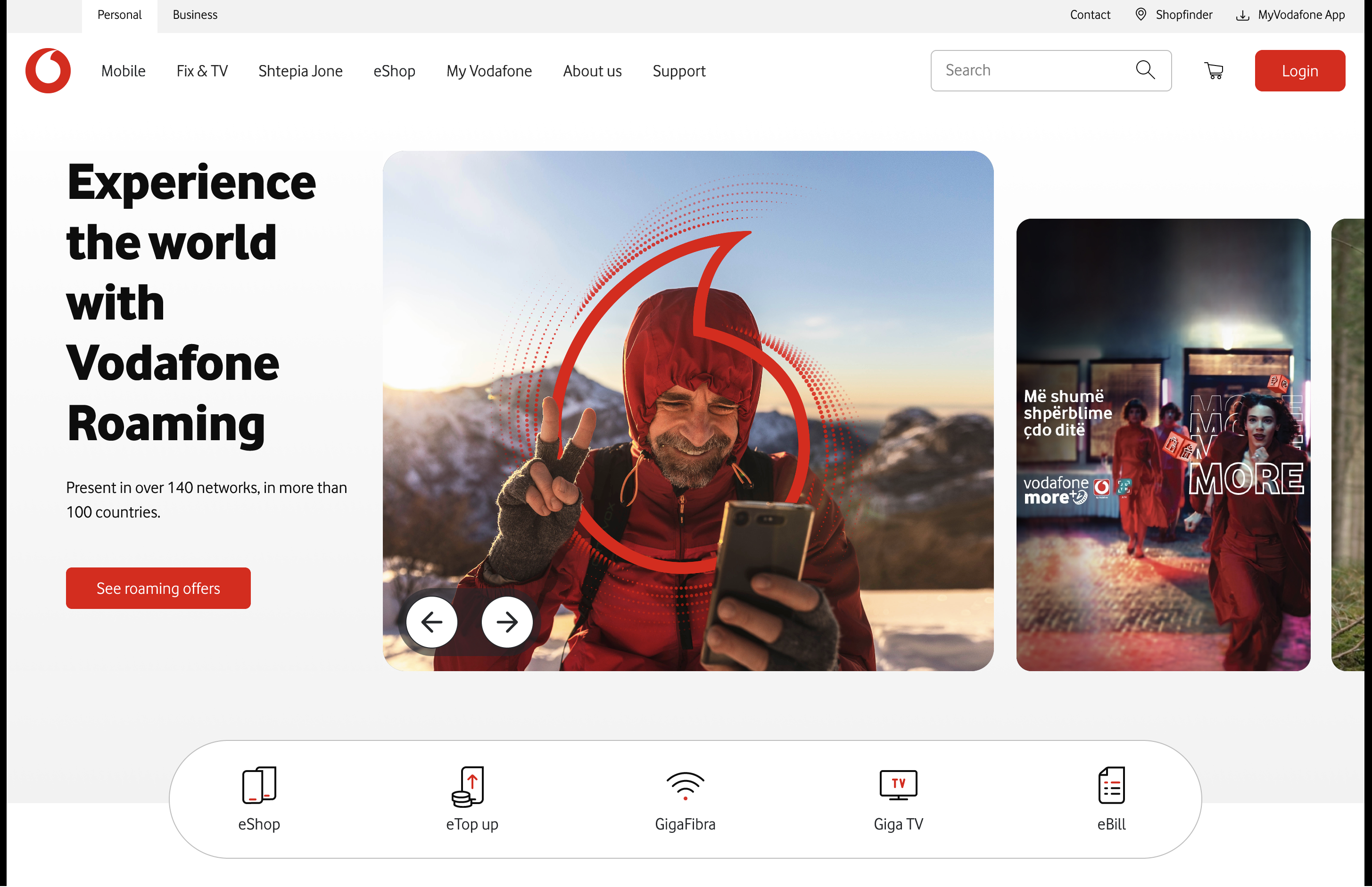Click the Shopfinder location pin icon

click(1141, 15)
